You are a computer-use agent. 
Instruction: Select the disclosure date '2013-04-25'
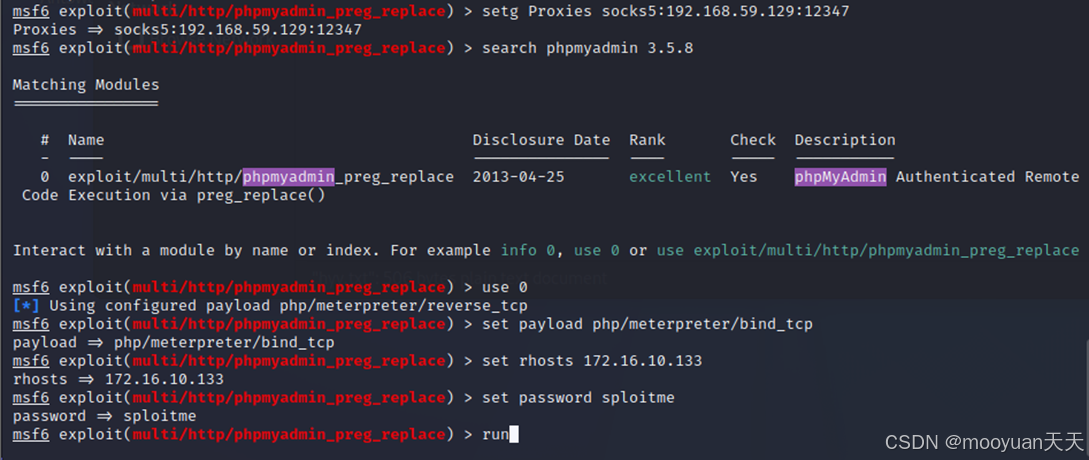coord(518,177)
